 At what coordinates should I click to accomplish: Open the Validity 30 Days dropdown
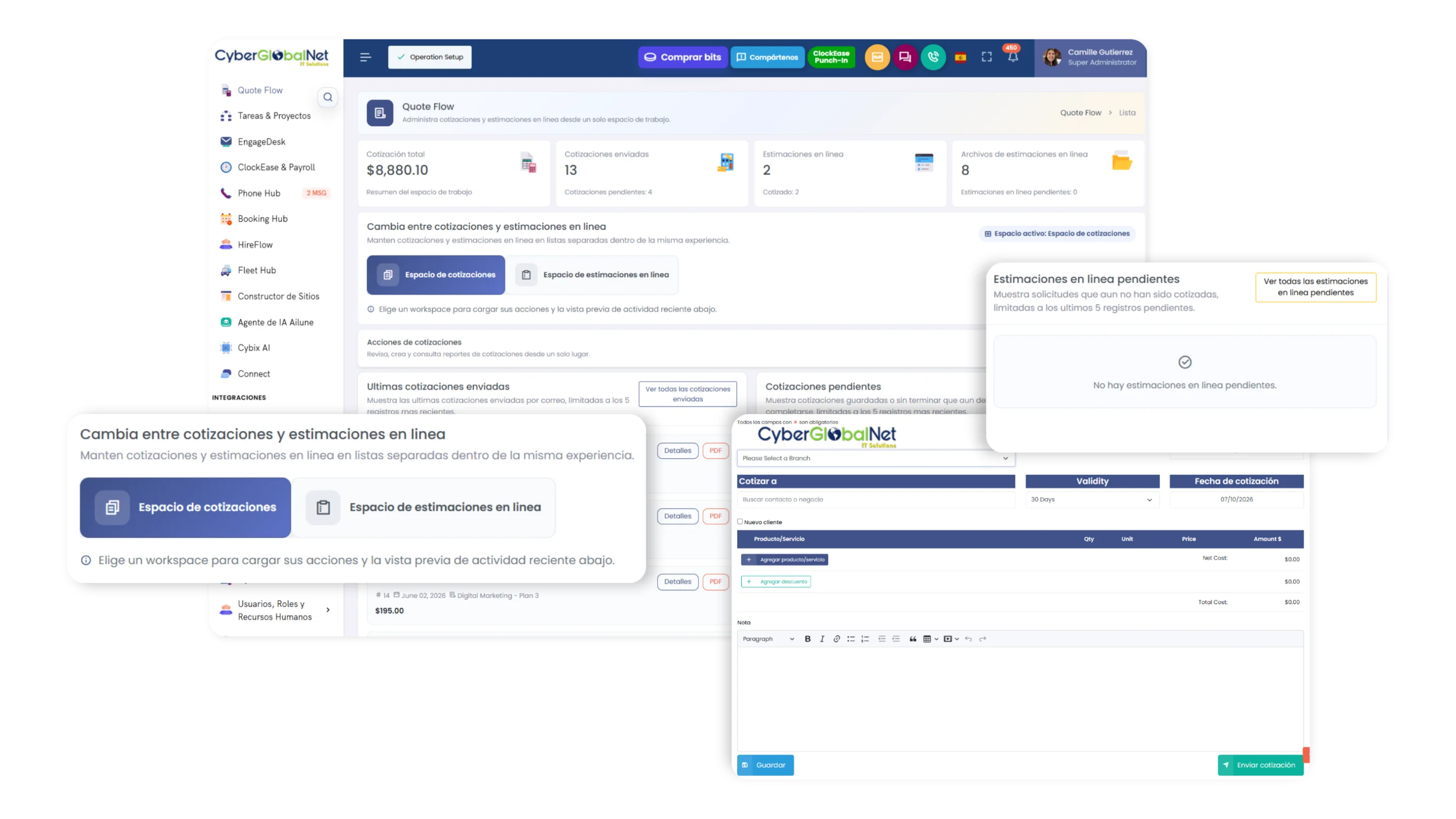[1092, 499]
